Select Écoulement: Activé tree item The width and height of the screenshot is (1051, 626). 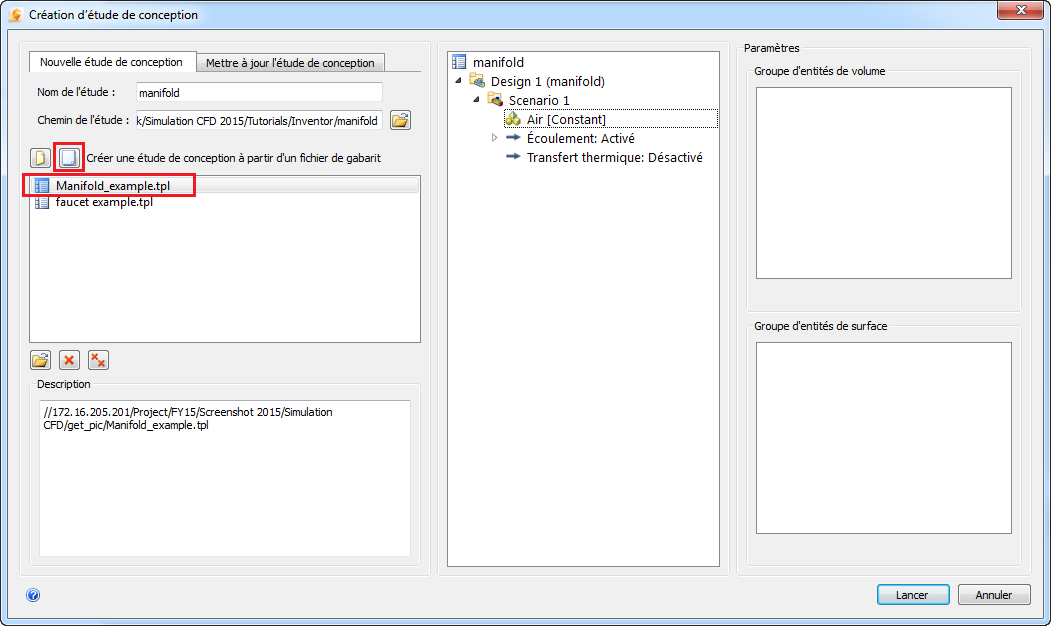click(x=580, y=138)
